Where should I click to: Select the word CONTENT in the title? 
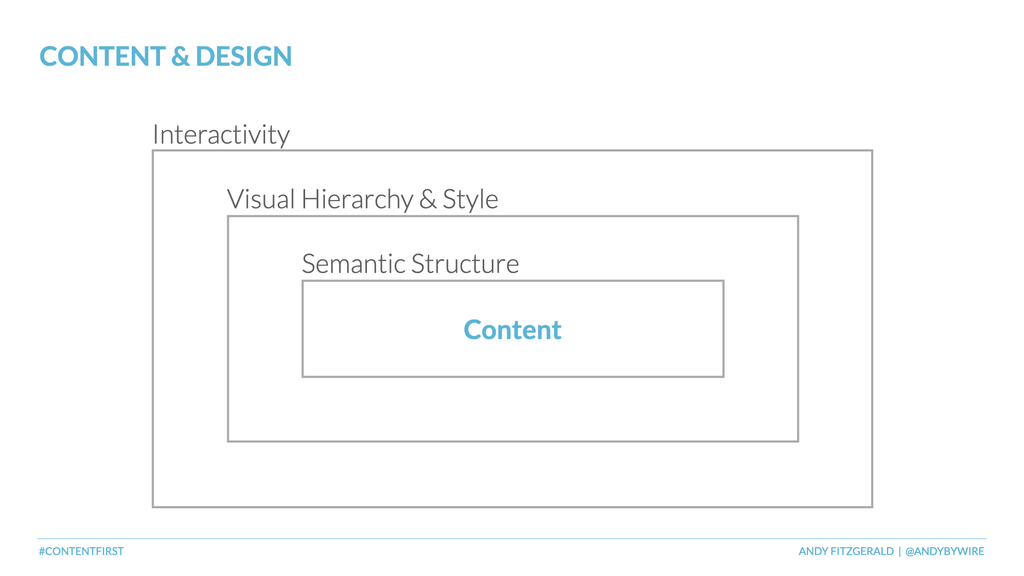[x=103, y=56]
